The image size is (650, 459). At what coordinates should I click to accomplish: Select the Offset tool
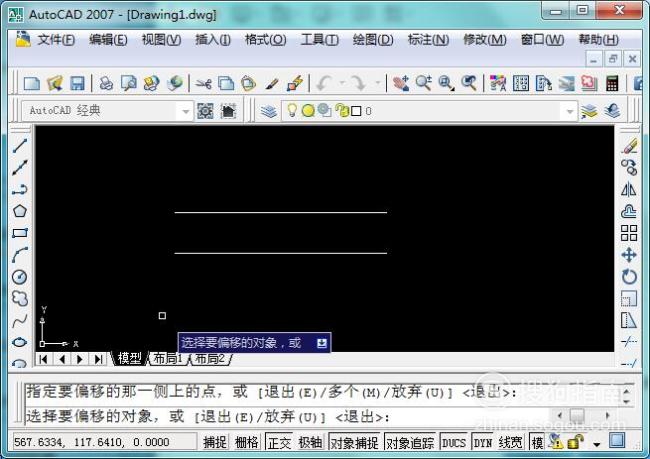click(x=629, y=211)
